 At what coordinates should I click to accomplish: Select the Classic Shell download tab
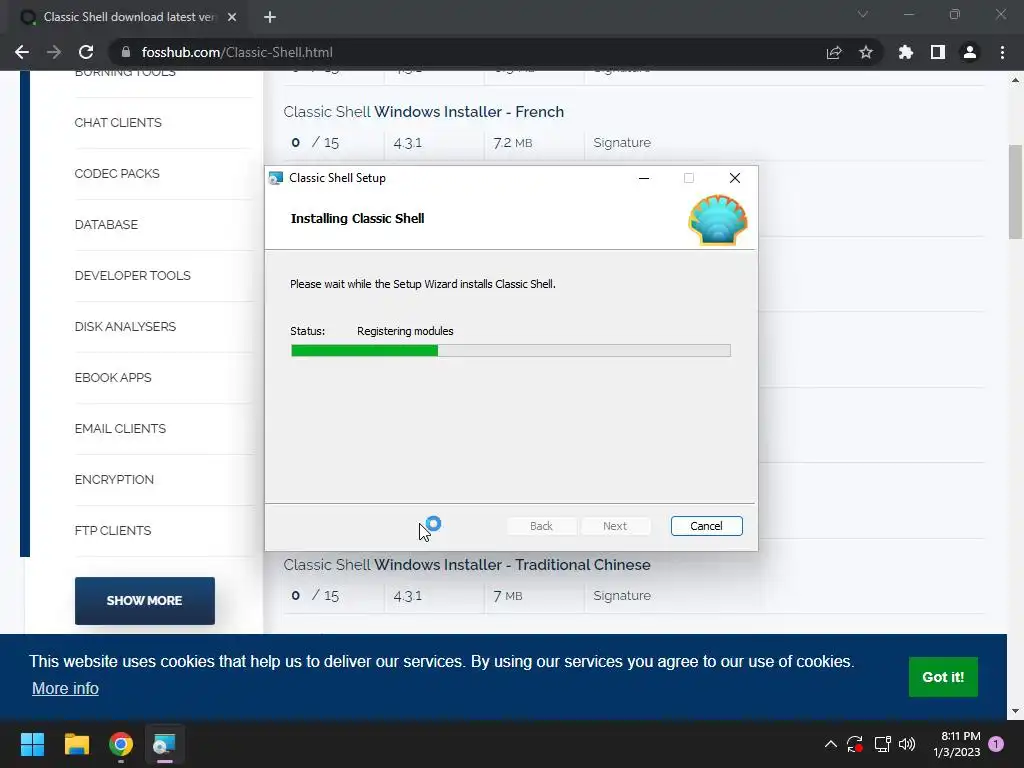[x=129, y=17]
